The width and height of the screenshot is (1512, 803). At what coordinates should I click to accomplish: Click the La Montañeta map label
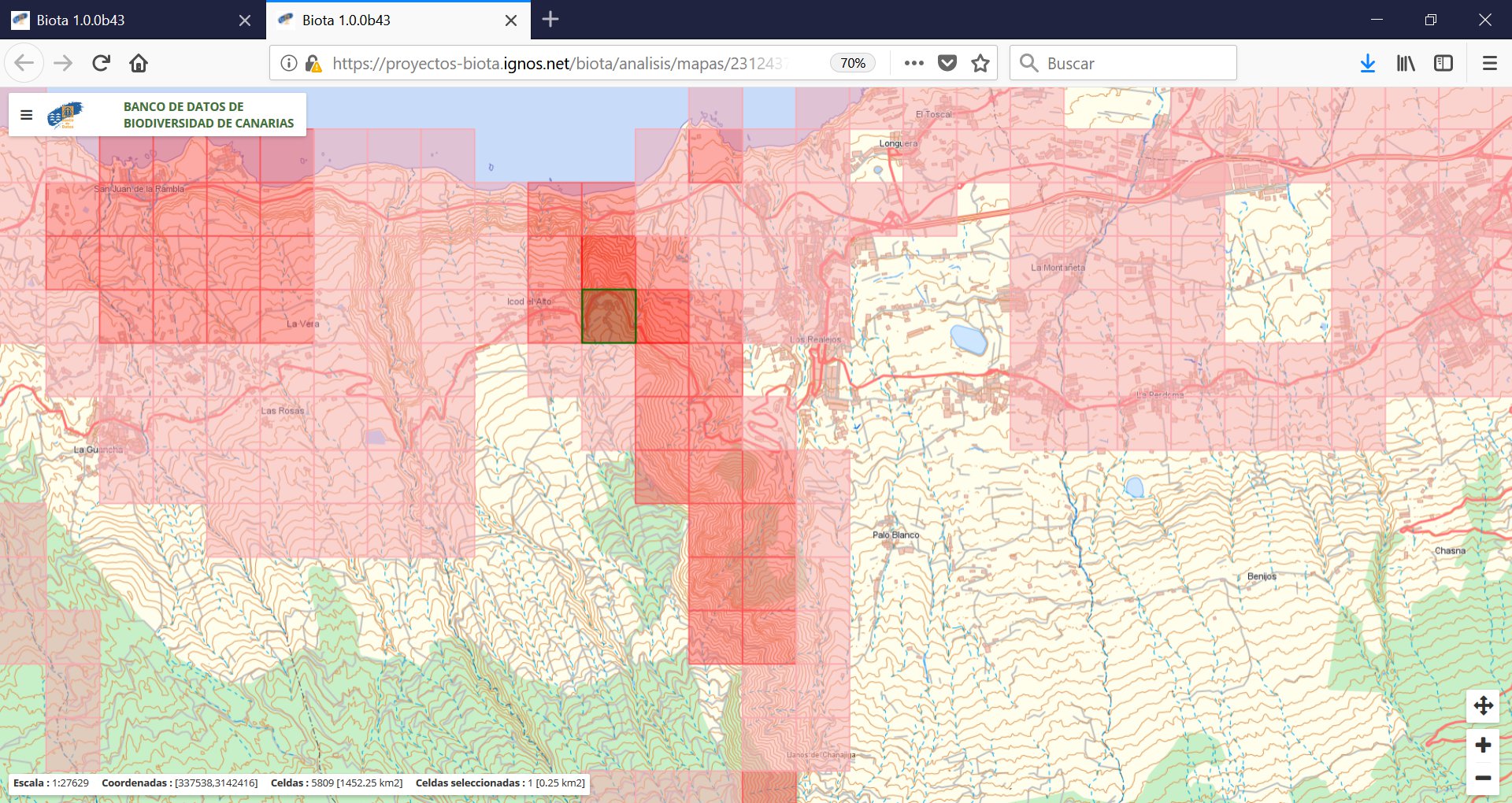(x=1058, y=268)
